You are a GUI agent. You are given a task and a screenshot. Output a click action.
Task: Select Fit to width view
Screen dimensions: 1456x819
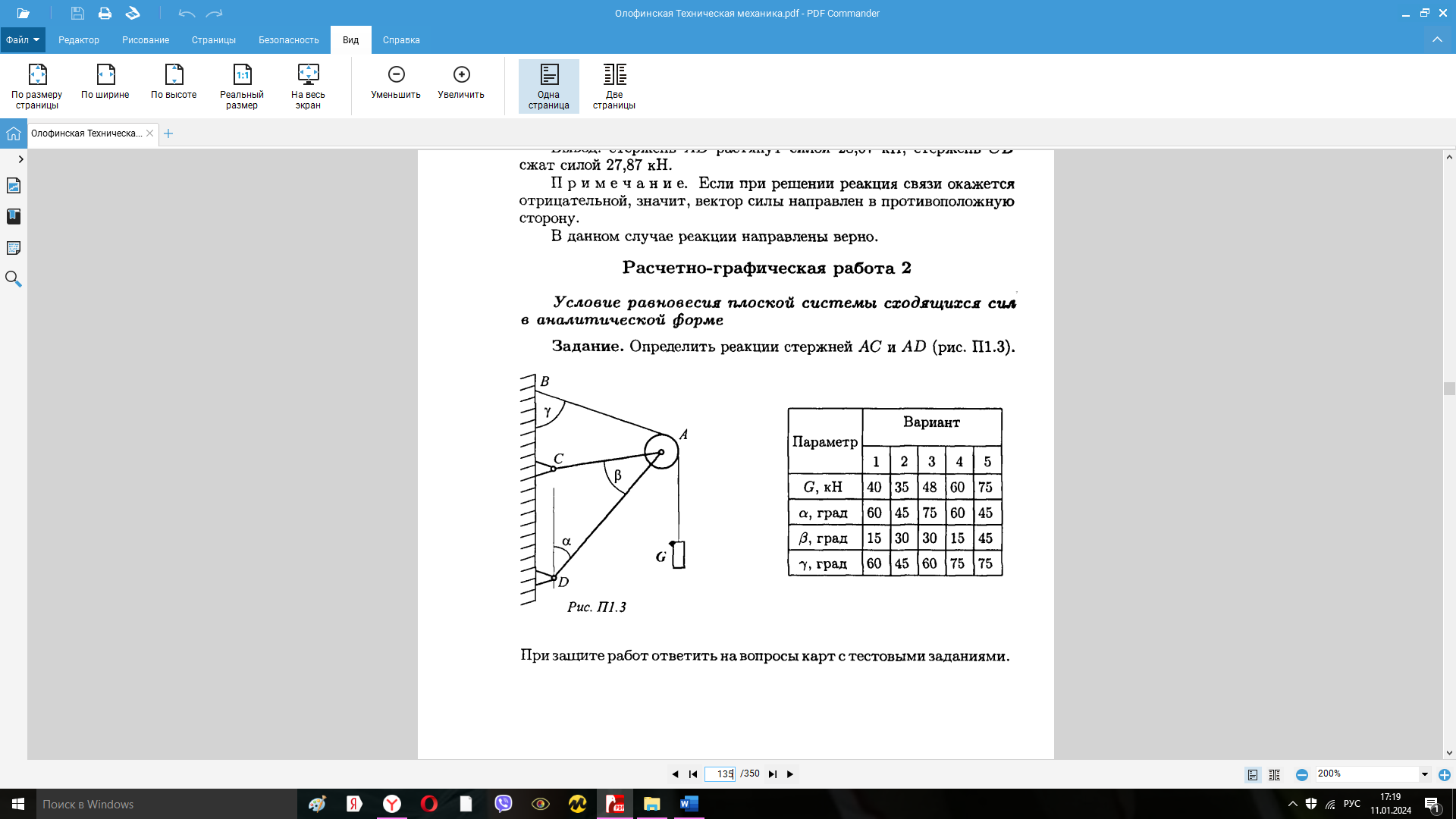click(x=105, y=75)
